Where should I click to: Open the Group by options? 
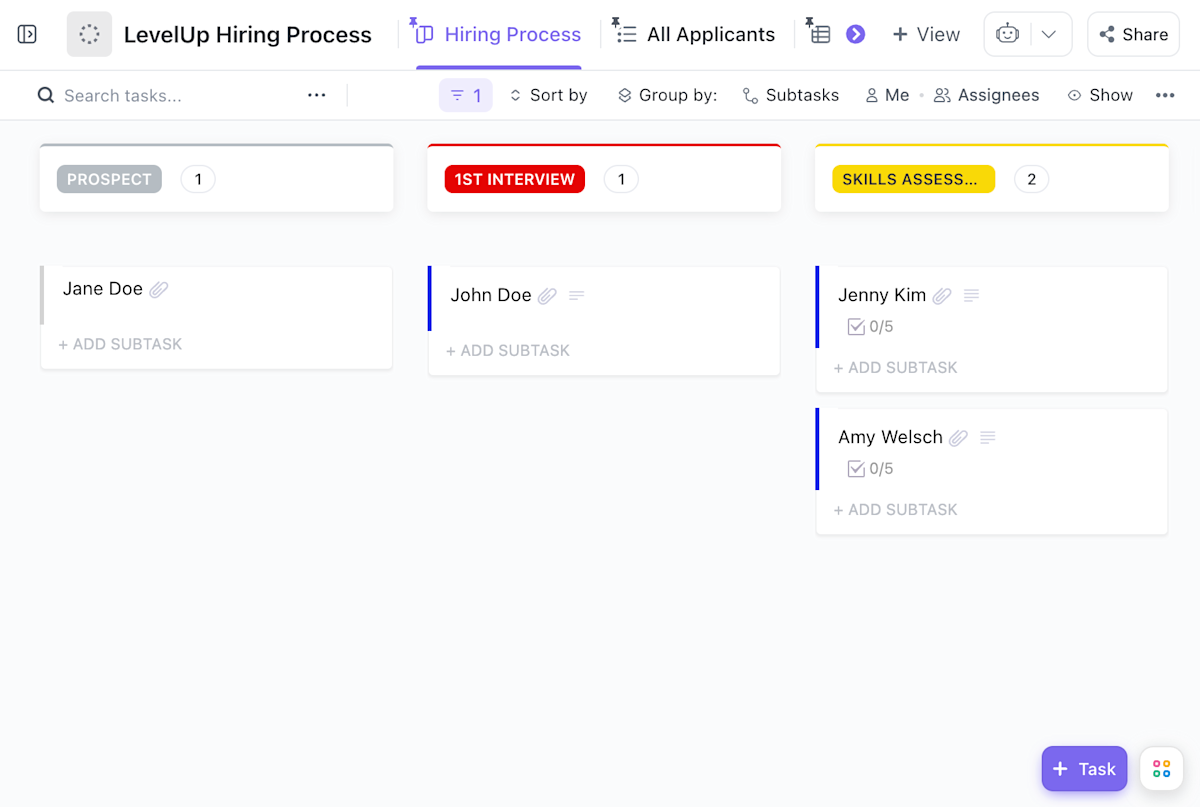(666, 95)
